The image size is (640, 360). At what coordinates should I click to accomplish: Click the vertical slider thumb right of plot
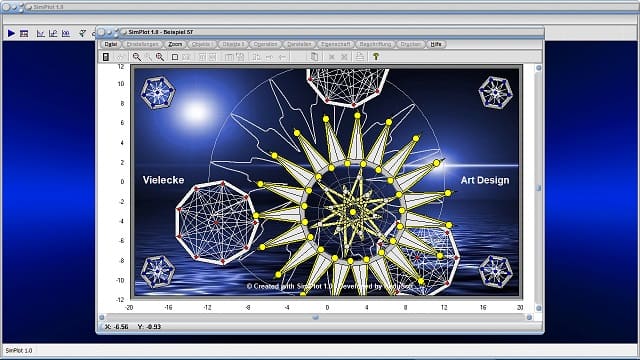538,188
